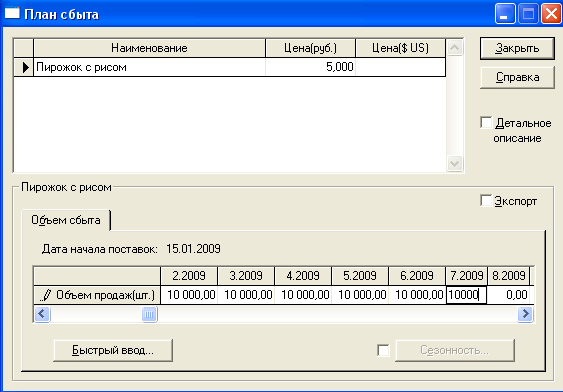This screenshot has width=563, height=392.
Task: Click the 2.2009 column header
Action: point(189,276)
